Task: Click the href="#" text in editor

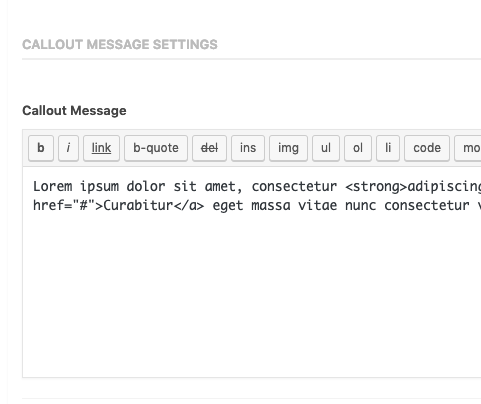Action: 64,205
